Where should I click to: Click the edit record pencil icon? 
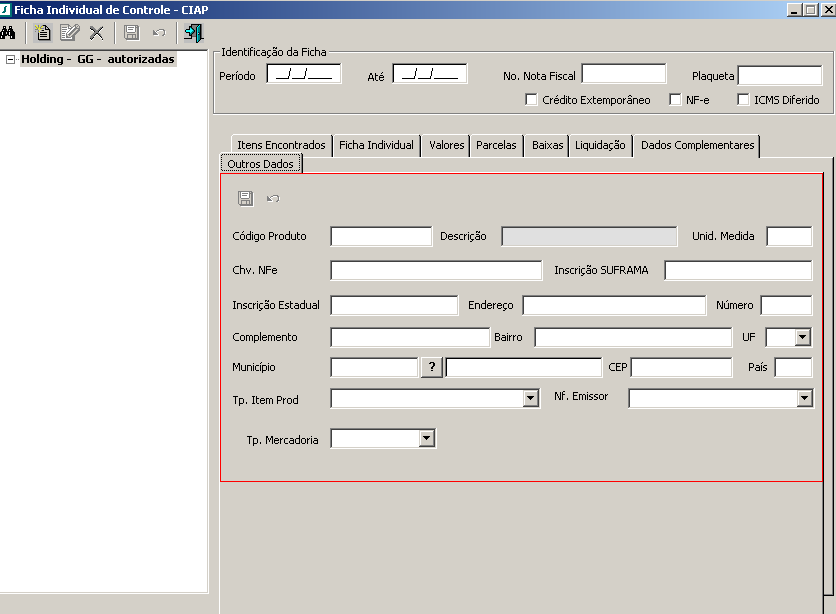69,32
